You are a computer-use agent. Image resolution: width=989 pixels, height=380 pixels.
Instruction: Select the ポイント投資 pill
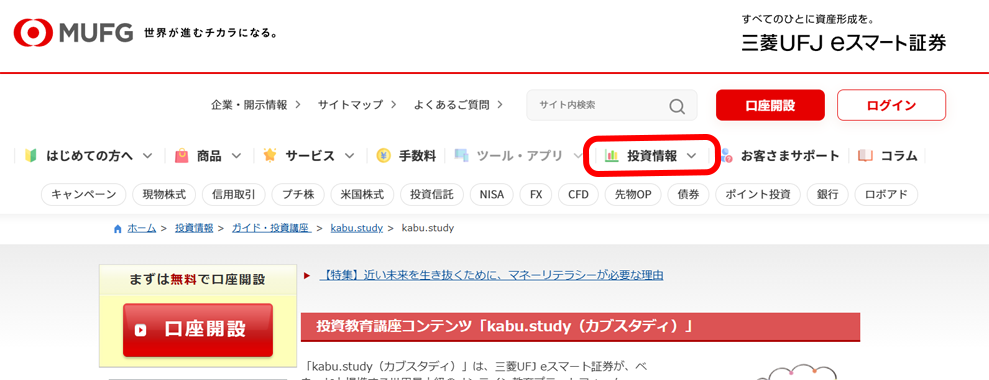758,194
